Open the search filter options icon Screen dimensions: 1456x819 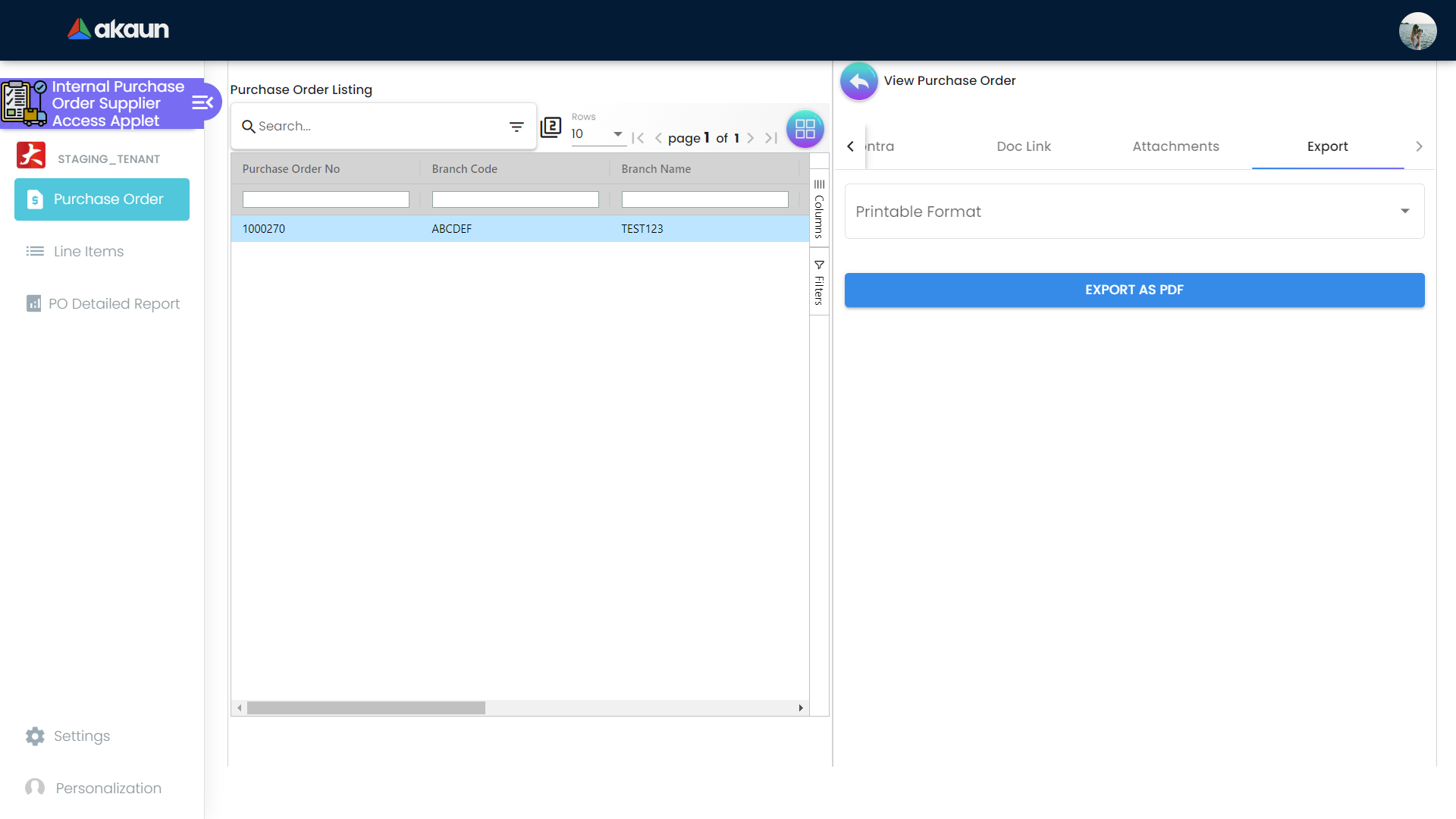pyautogui.click(x=516, y=127)
